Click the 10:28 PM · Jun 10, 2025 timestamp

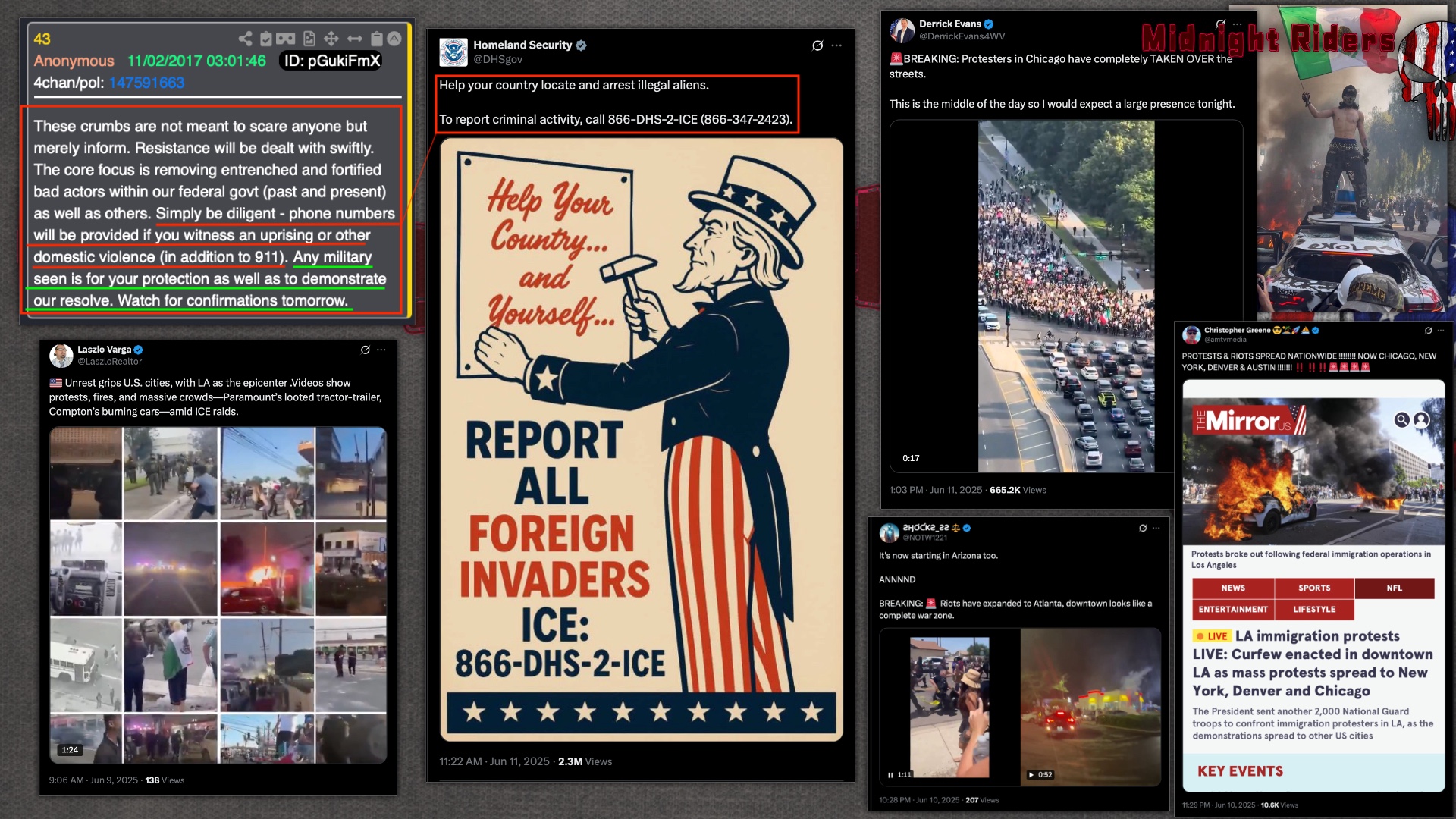click(919, 800)
